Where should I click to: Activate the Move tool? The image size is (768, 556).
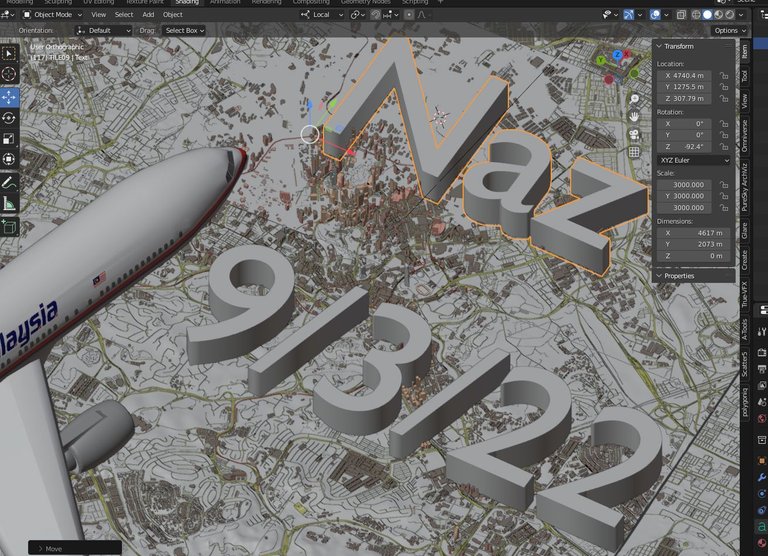[9, 97]
